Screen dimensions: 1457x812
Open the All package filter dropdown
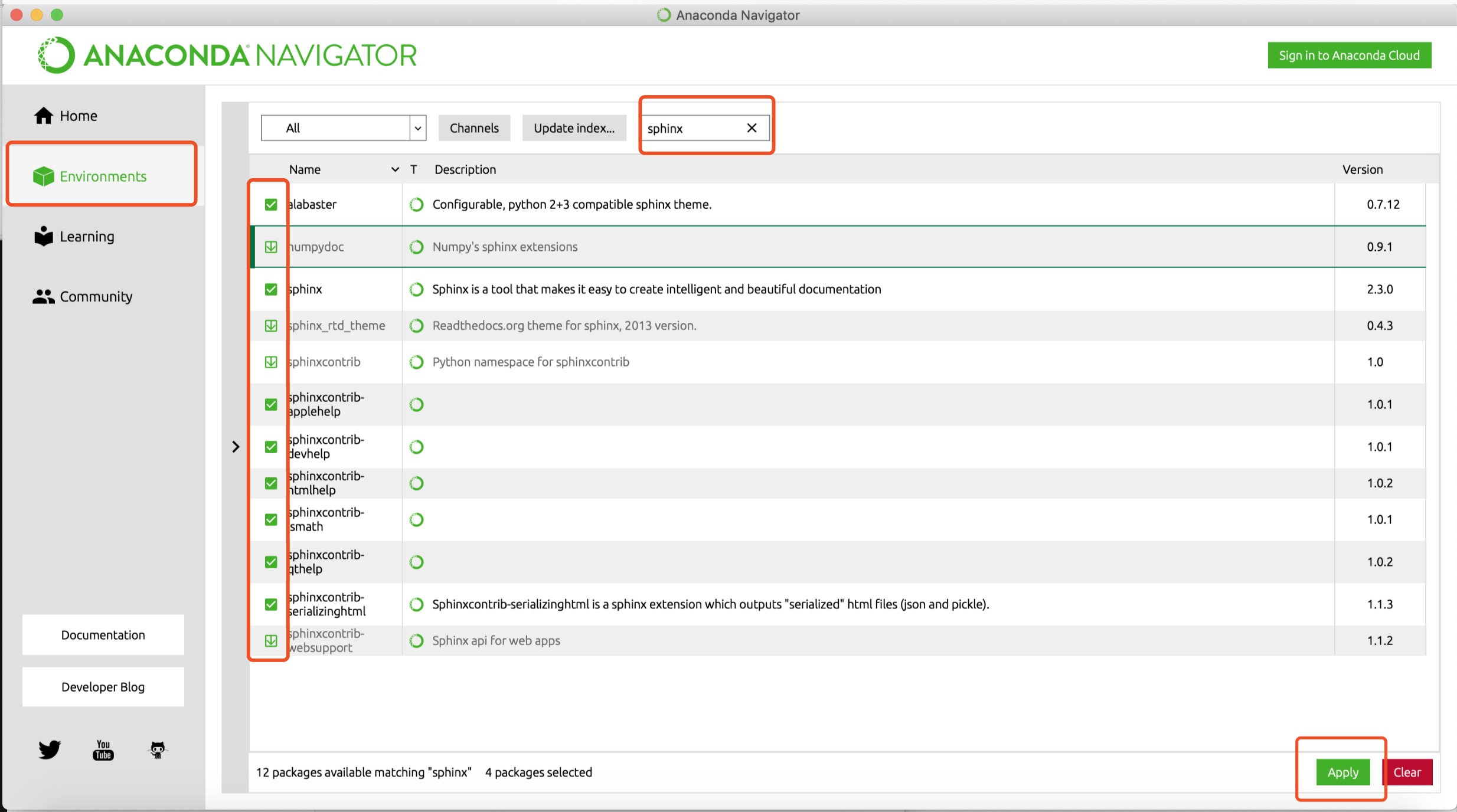[x=418, y=127]
